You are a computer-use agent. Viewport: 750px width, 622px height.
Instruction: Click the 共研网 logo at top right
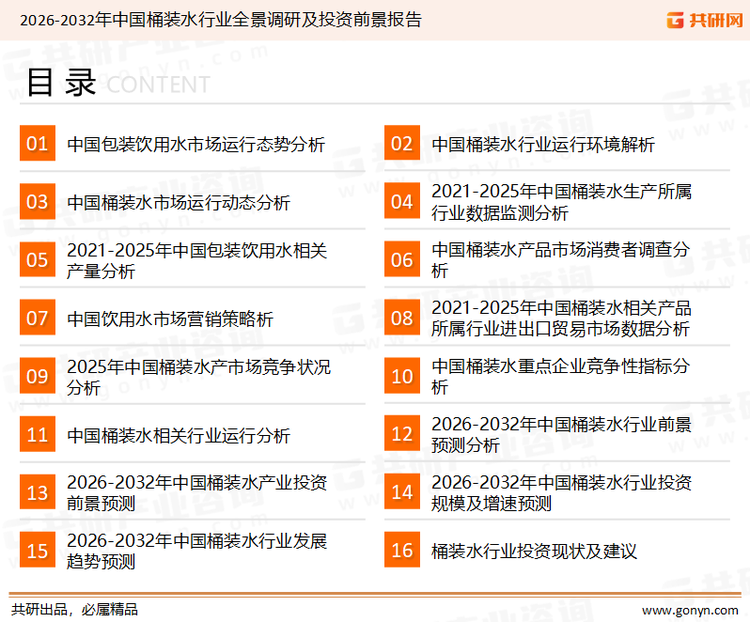pos(705,20)
